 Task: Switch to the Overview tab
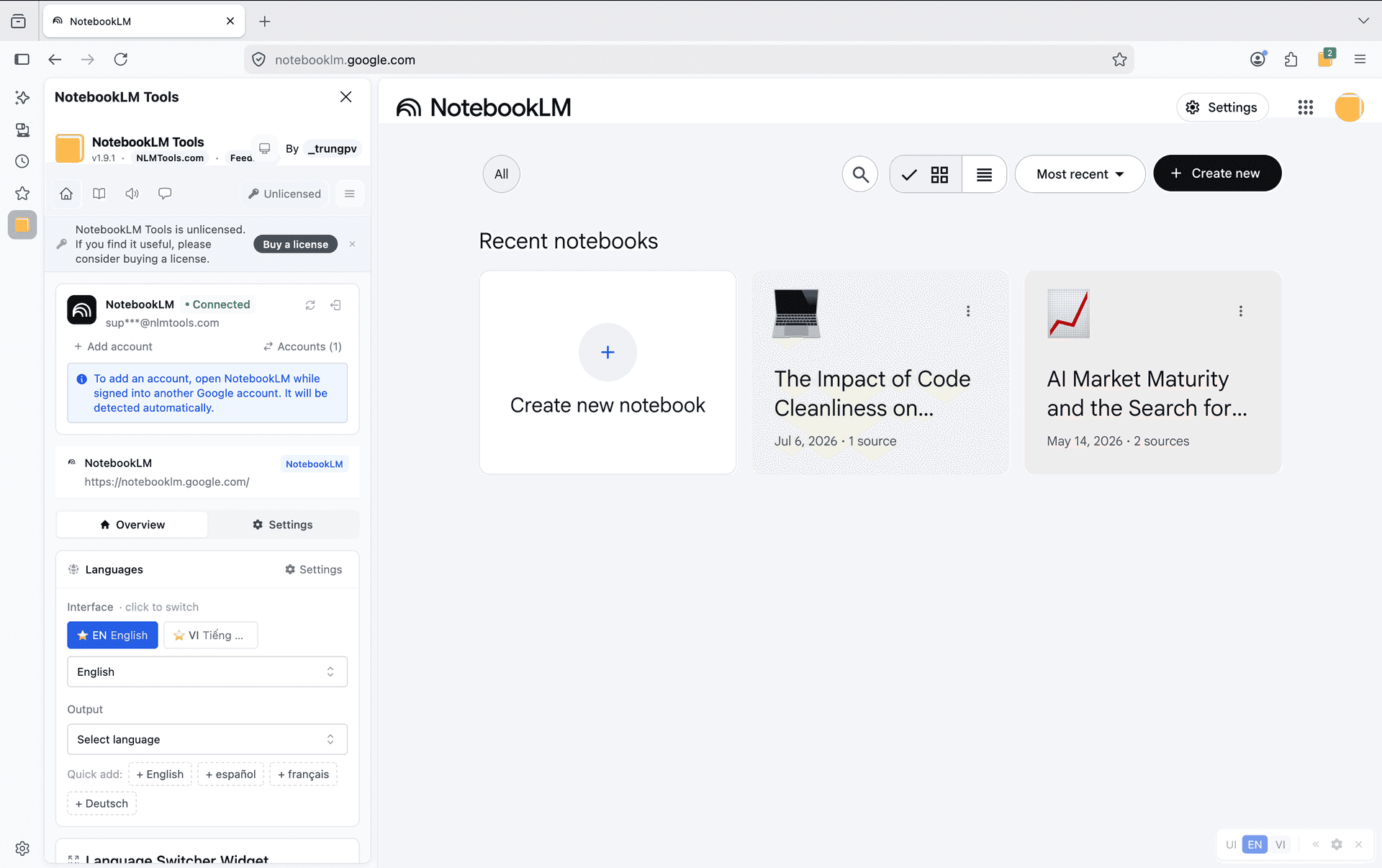[x=132, y=525]
